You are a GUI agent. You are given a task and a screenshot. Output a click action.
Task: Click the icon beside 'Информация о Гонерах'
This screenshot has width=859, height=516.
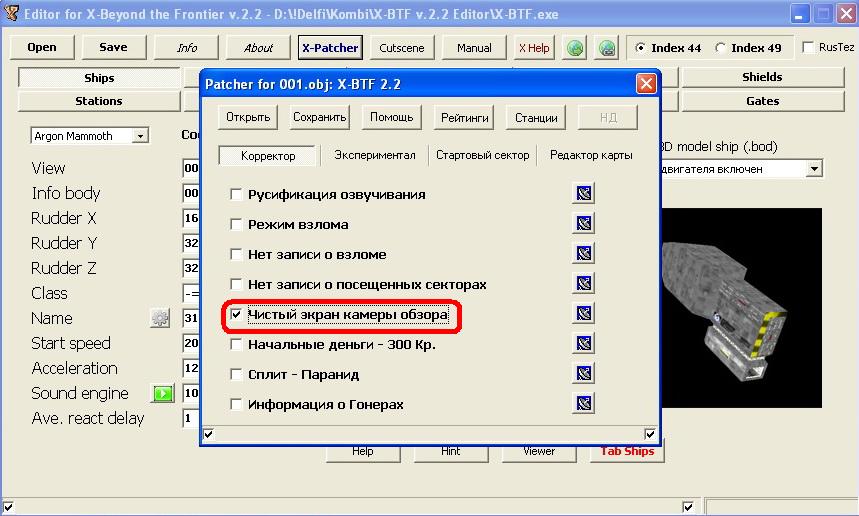pyautogui.click(x=585, y=404)
